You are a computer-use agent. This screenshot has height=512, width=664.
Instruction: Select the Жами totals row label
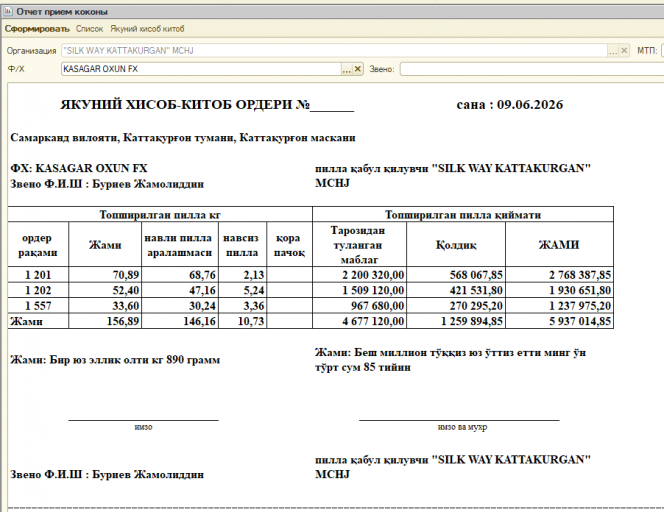(x=38, y=321)
